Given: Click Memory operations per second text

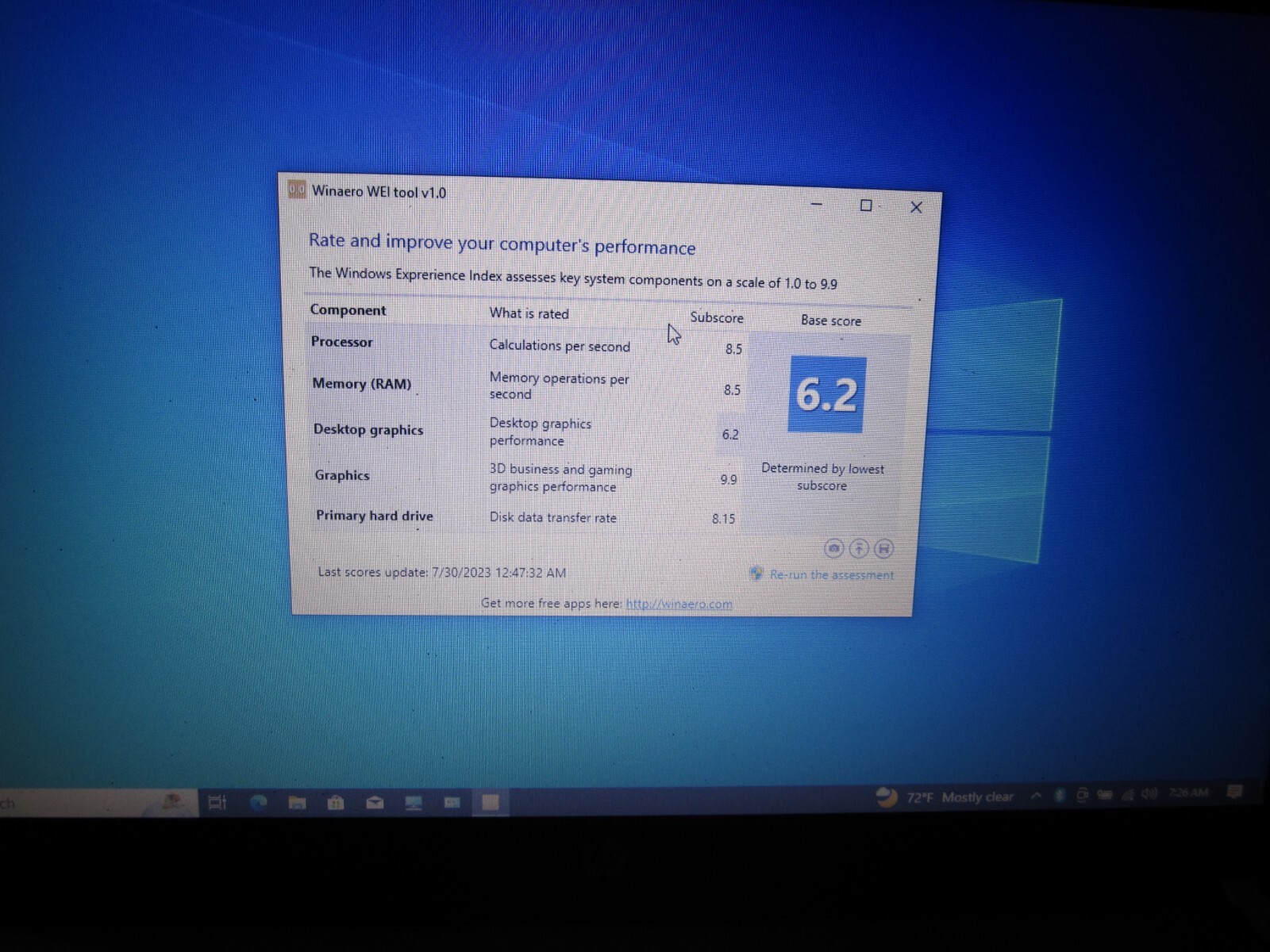Looking at the screenshot, I should (x=559, y=386).
